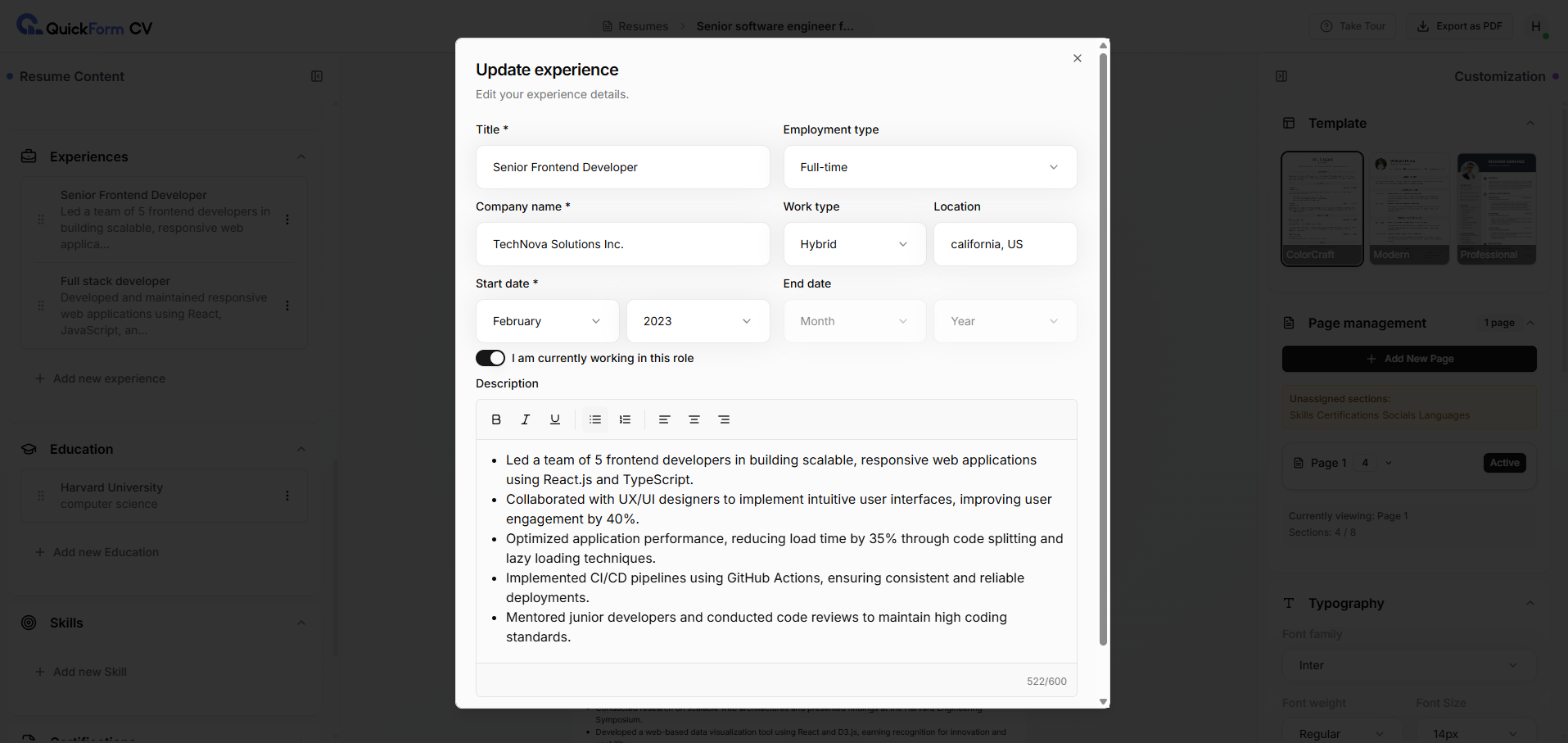Select Full stack developer experience entry
Viewport: 1568px width, 743px height.
(x=164, y=306)
